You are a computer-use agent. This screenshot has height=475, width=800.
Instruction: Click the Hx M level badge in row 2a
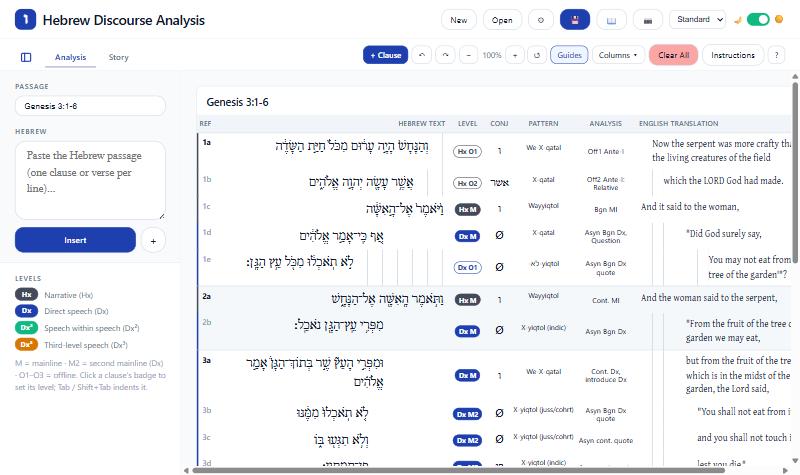coord(467,301)
